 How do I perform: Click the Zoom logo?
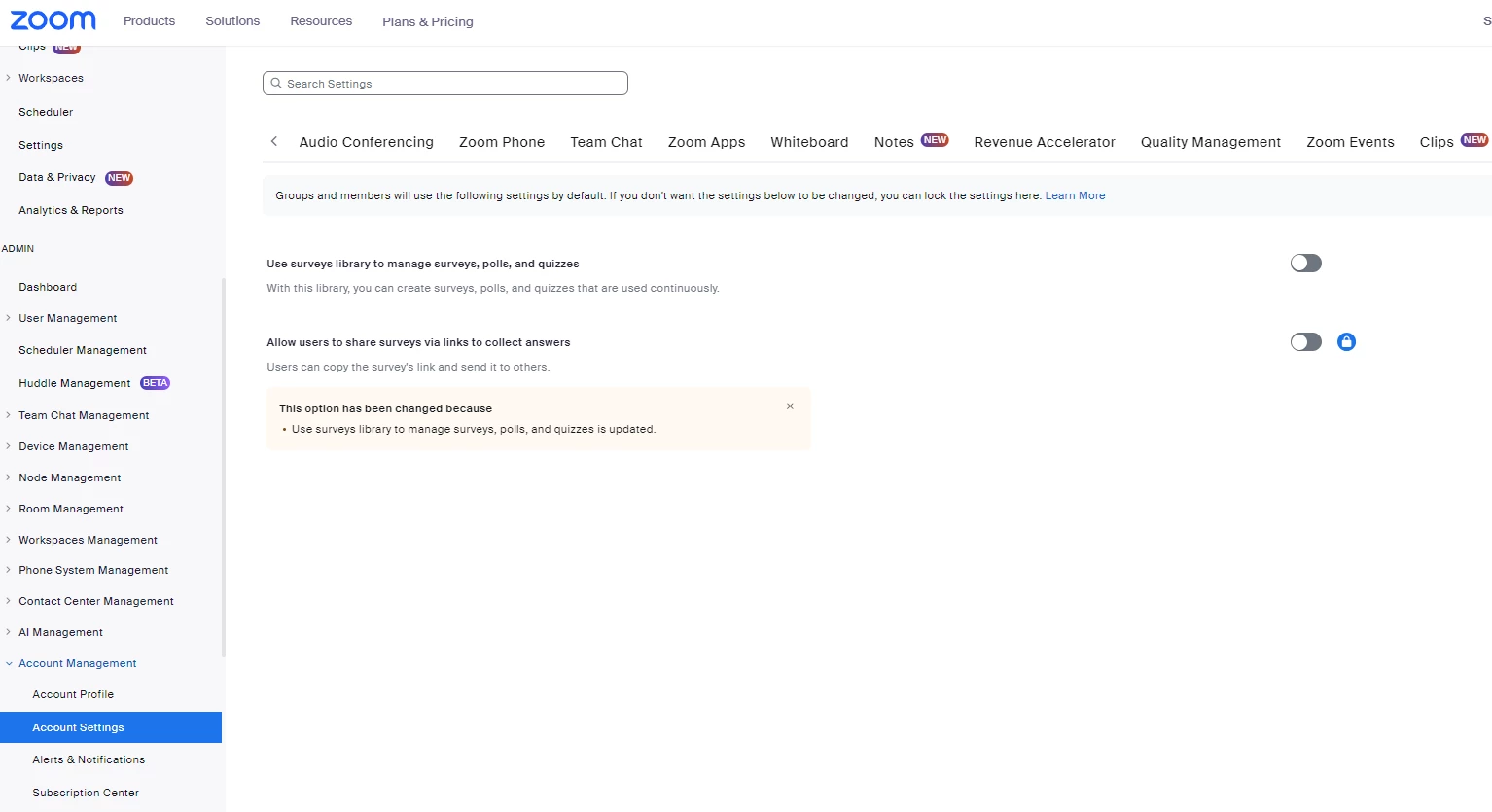[53, 20]
